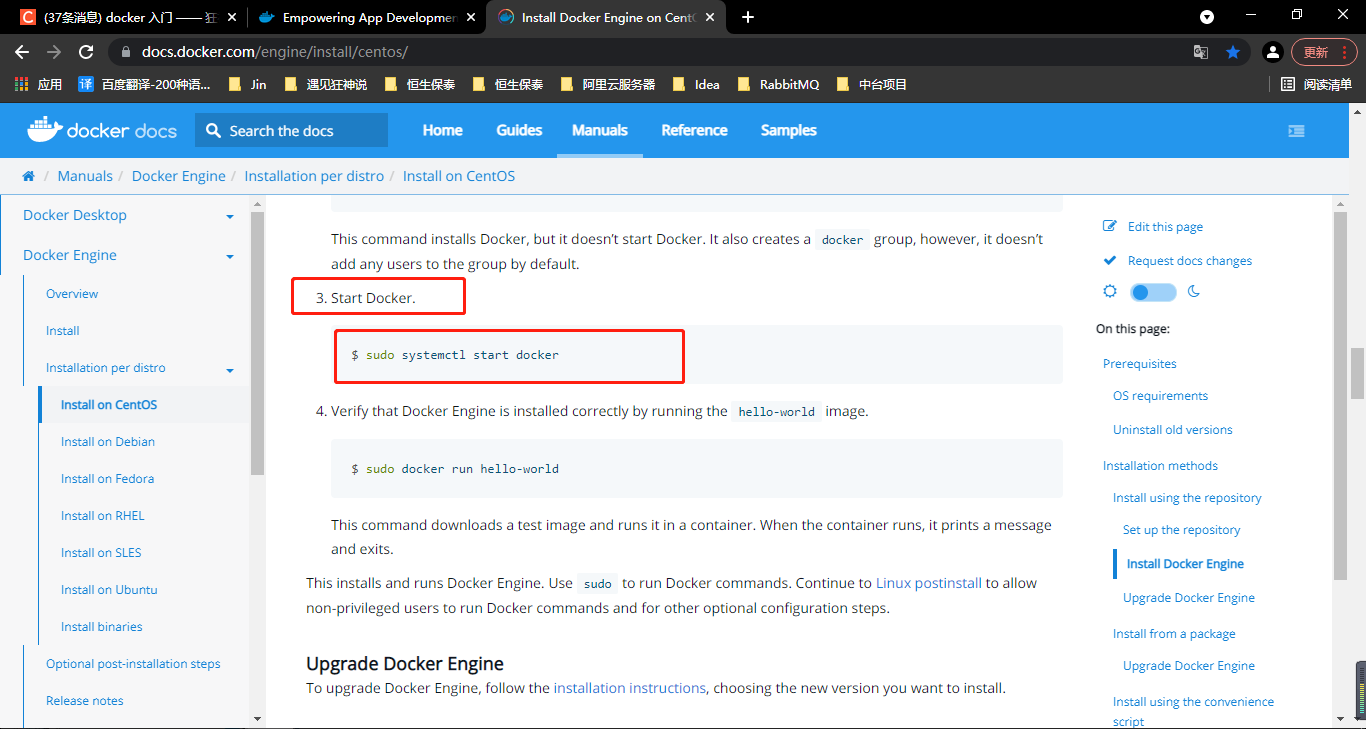Open Release notes in sidebar
The image size is (1366, 729).
[85, 701]
